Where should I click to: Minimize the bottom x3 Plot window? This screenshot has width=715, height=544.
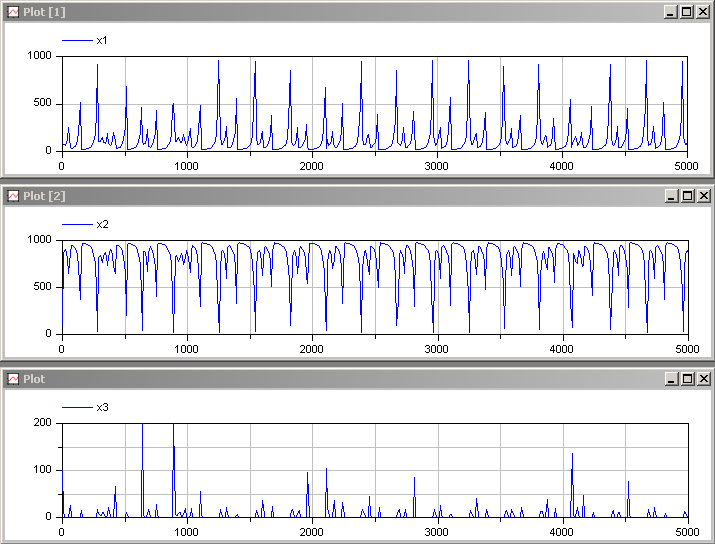671,379
